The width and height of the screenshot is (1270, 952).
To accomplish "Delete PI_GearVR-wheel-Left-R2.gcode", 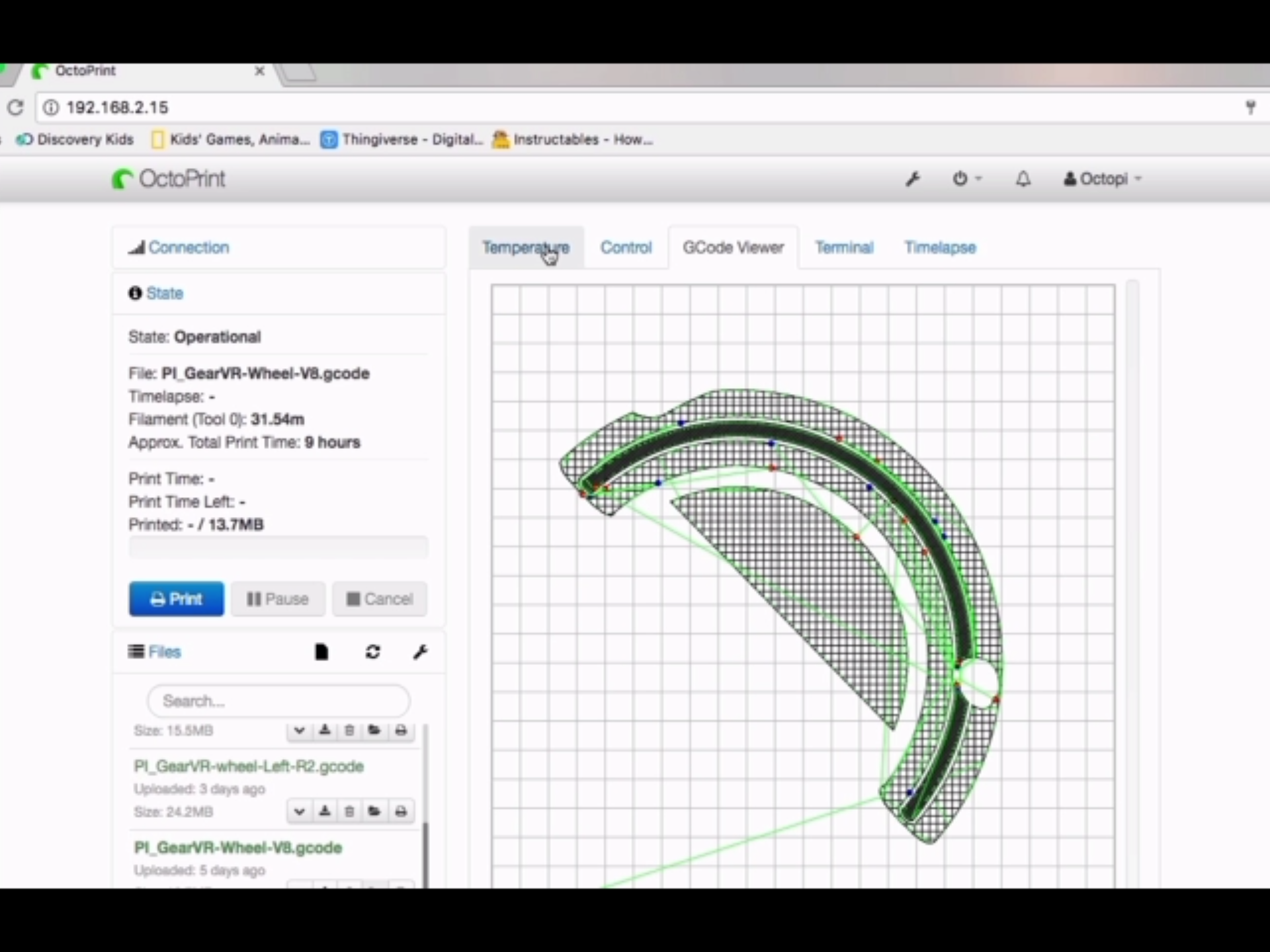I will click(x=349, y=811).
